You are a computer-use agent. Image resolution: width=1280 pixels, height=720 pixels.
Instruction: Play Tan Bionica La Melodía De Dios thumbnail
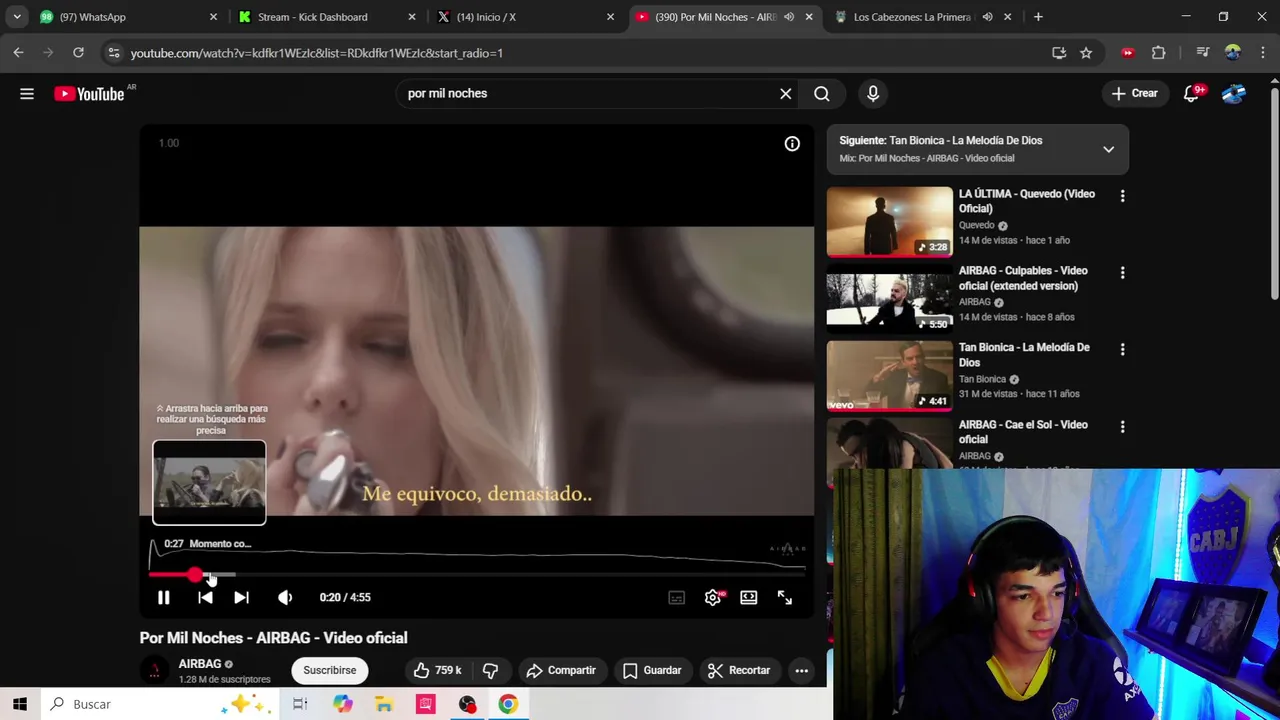890,375
